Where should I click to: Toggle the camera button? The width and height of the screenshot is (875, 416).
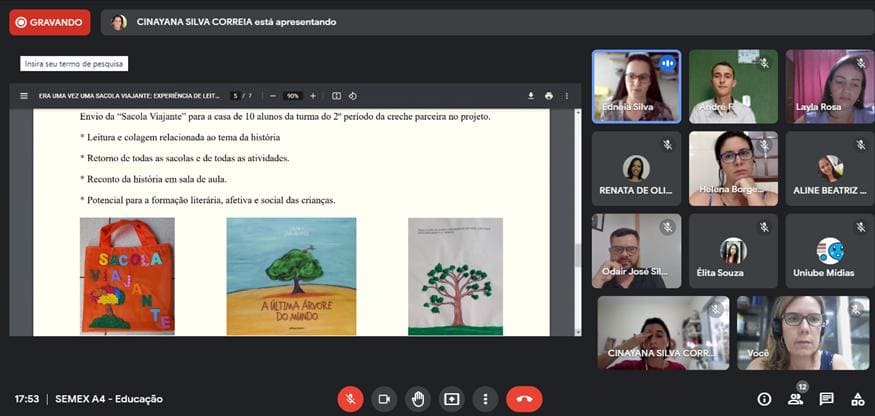pos(384,399)
